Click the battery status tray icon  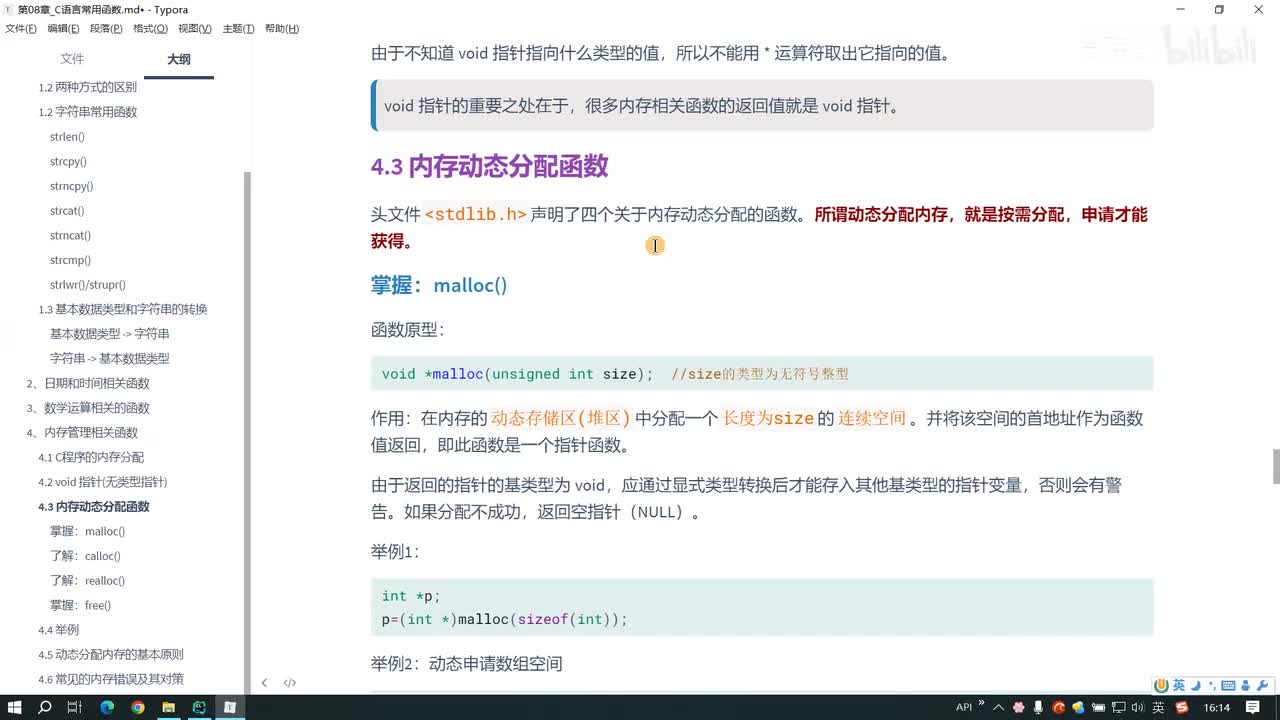pos(1099,707)
